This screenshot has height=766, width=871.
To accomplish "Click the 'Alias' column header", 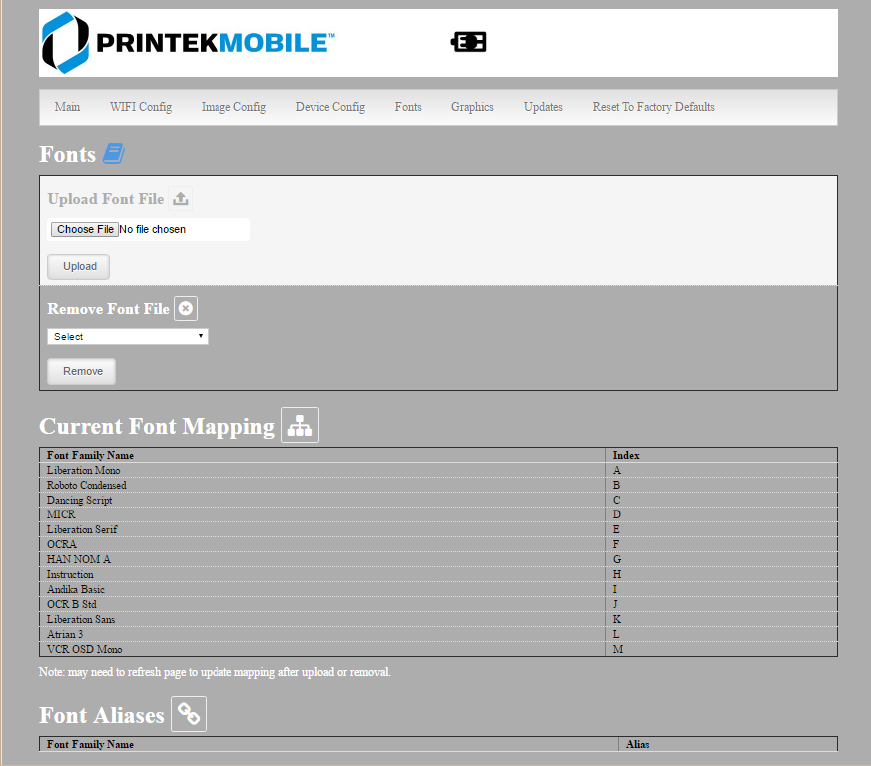I will pos(638,744).
